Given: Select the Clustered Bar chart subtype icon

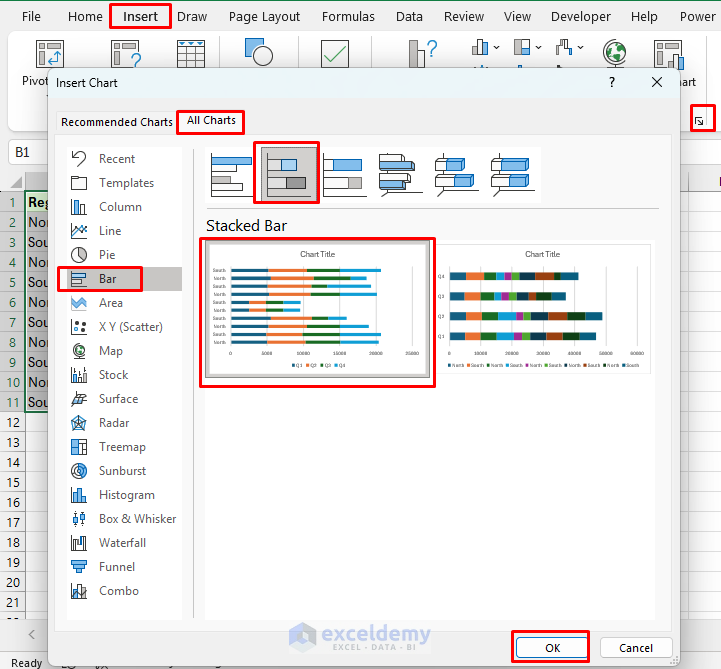Looking at the screenshot, I should pos(231,174).
